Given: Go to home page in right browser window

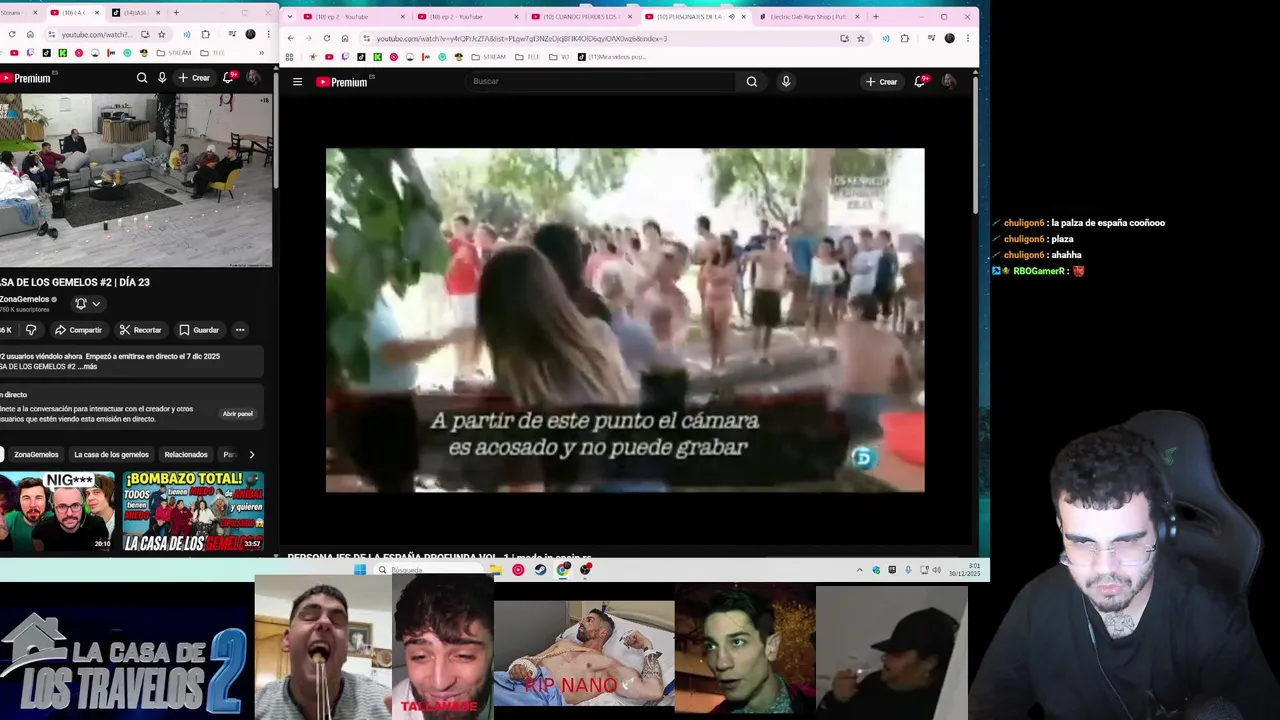Looking at the screenshot, I should click(346, 38).
